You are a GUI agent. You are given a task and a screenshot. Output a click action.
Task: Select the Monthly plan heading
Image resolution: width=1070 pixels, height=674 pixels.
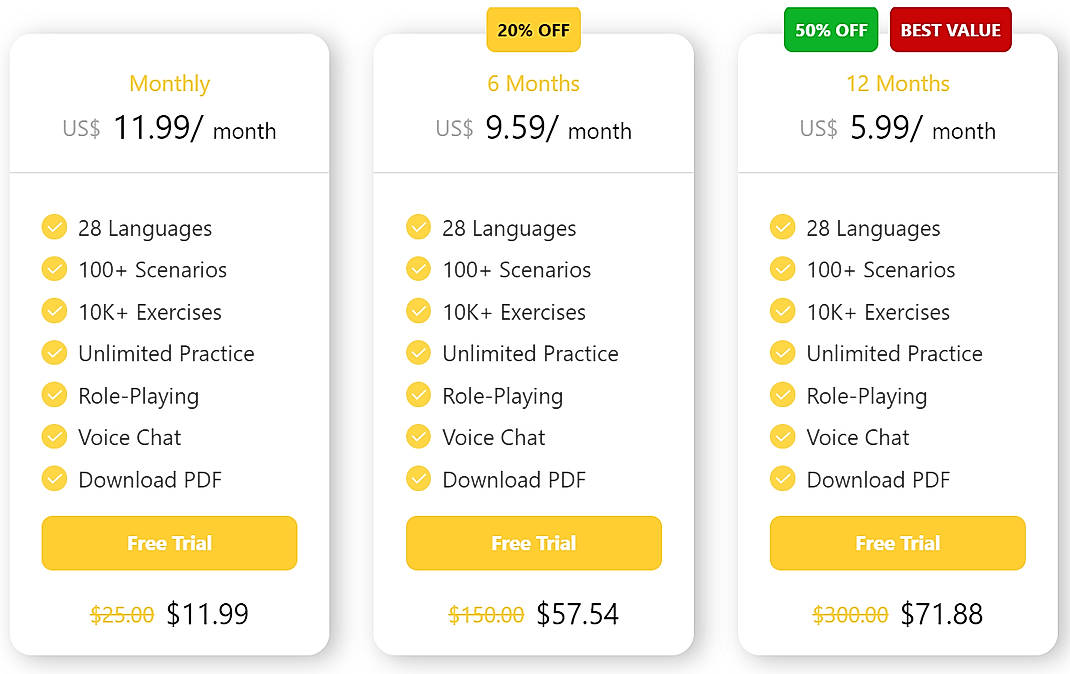(169, 84)
